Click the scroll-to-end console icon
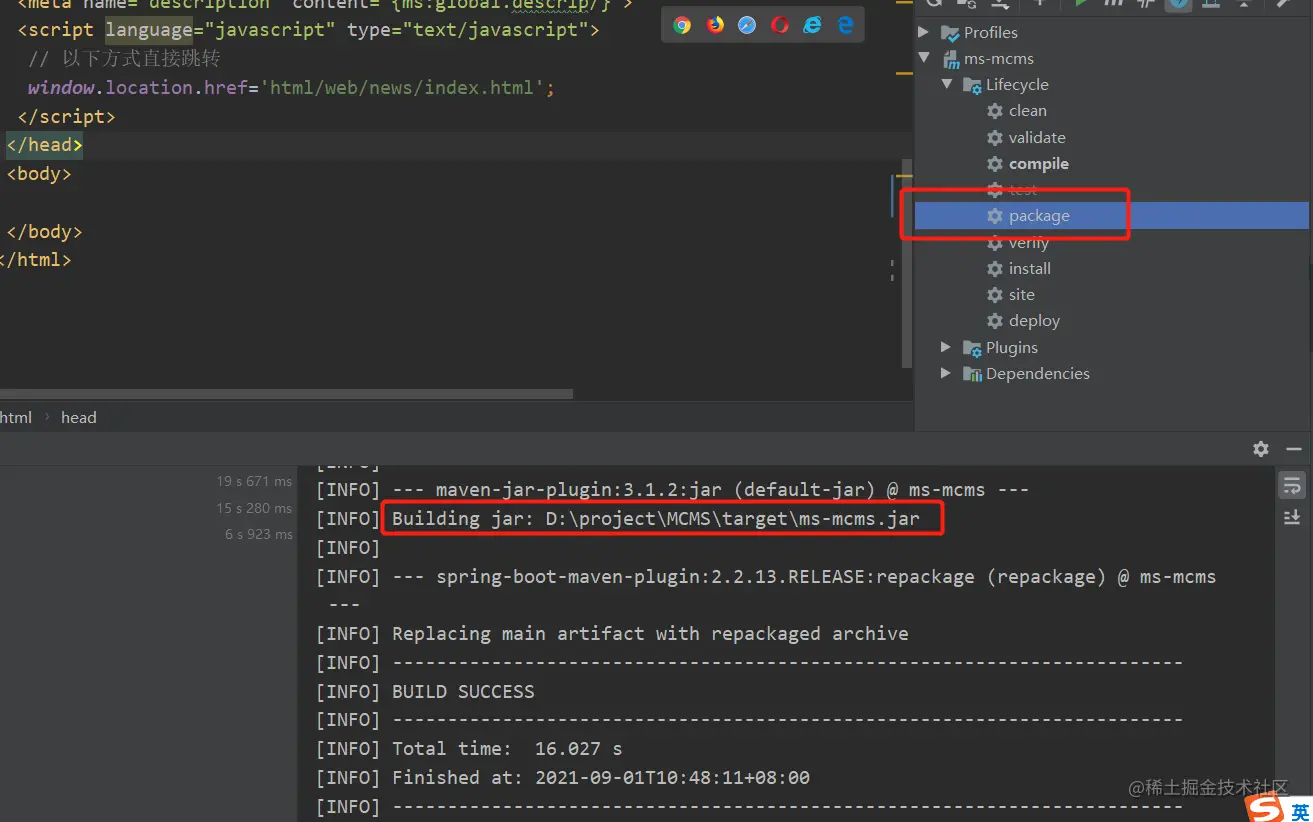The width and height of the screenshot is (1313, 822). tap(1292, 517)
